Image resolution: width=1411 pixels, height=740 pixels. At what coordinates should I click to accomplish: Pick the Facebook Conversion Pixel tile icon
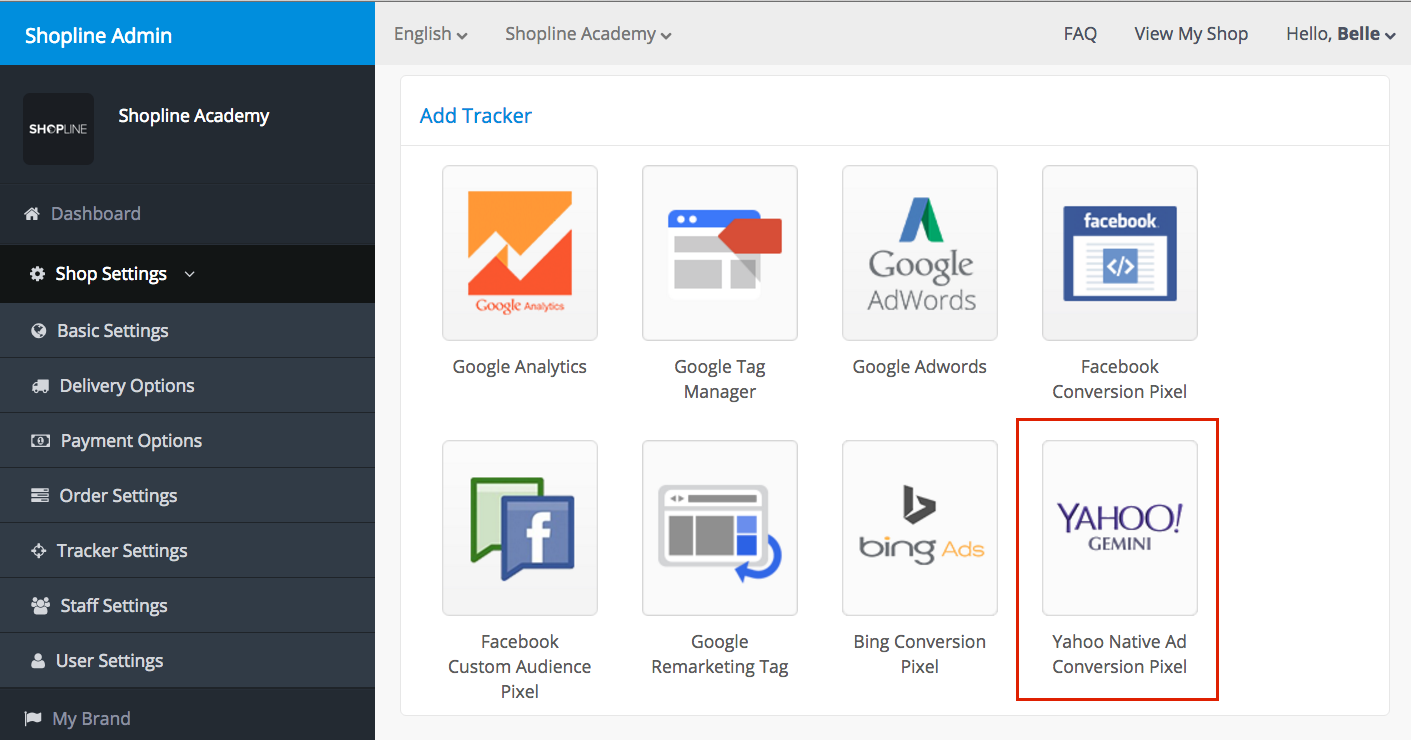[1120, 253]
